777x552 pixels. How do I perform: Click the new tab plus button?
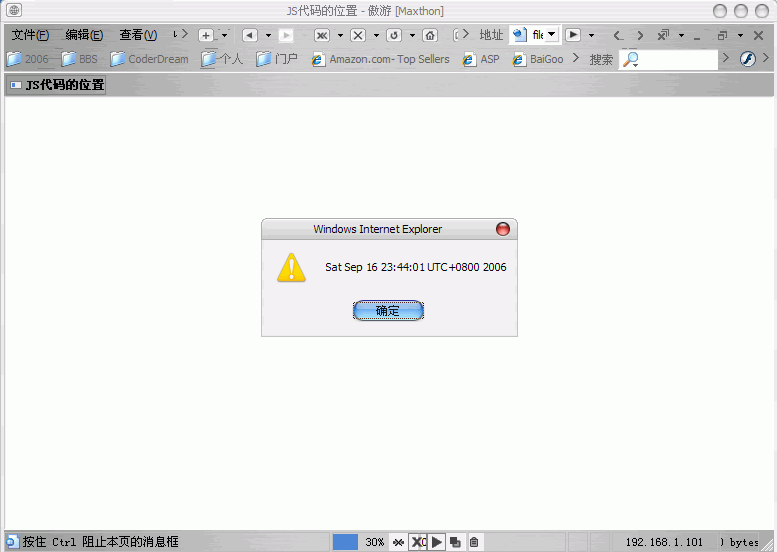point(206,35)
